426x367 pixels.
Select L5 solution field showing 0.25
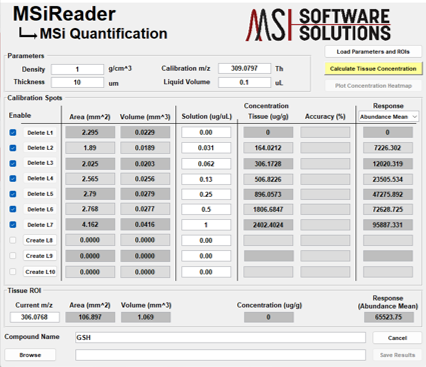pyautogui.click(x=206, y=194)
